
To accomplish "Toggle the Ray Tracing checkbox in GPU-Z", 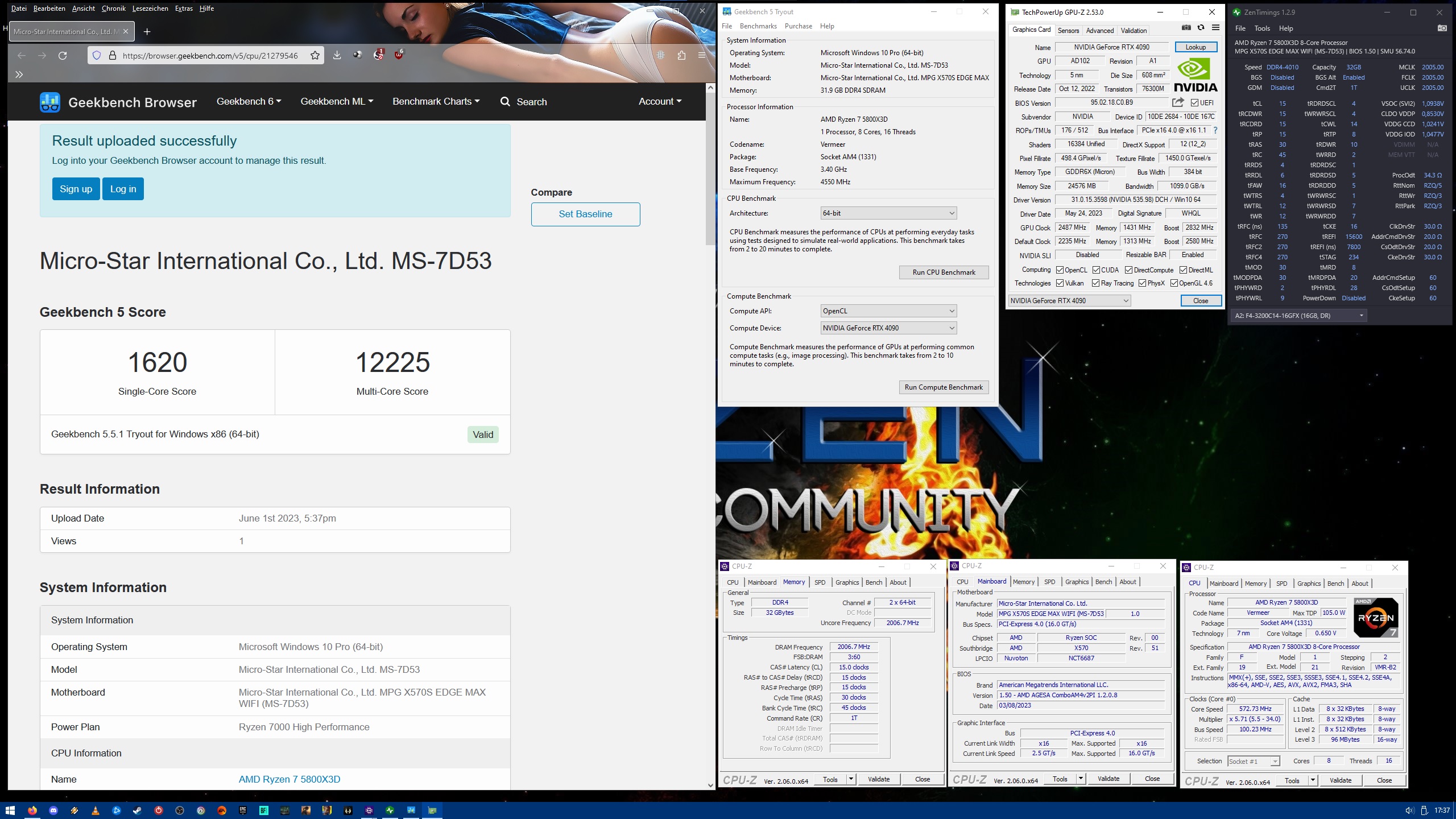I will [1095, 283].
